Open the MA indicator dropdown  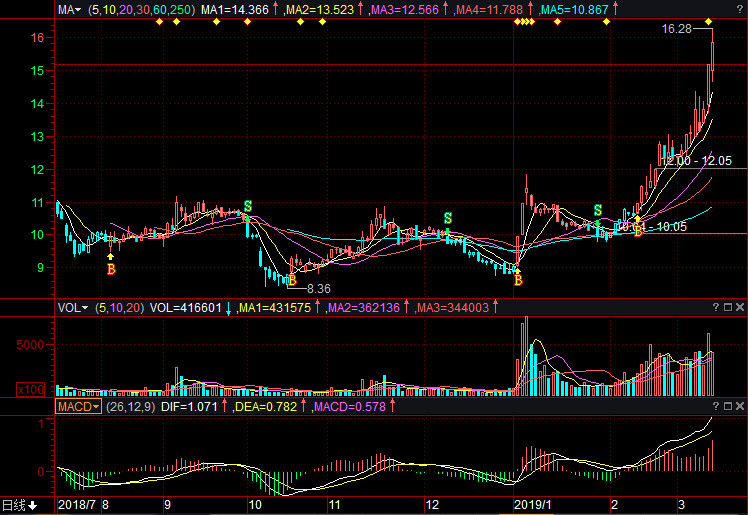(69, 9)
